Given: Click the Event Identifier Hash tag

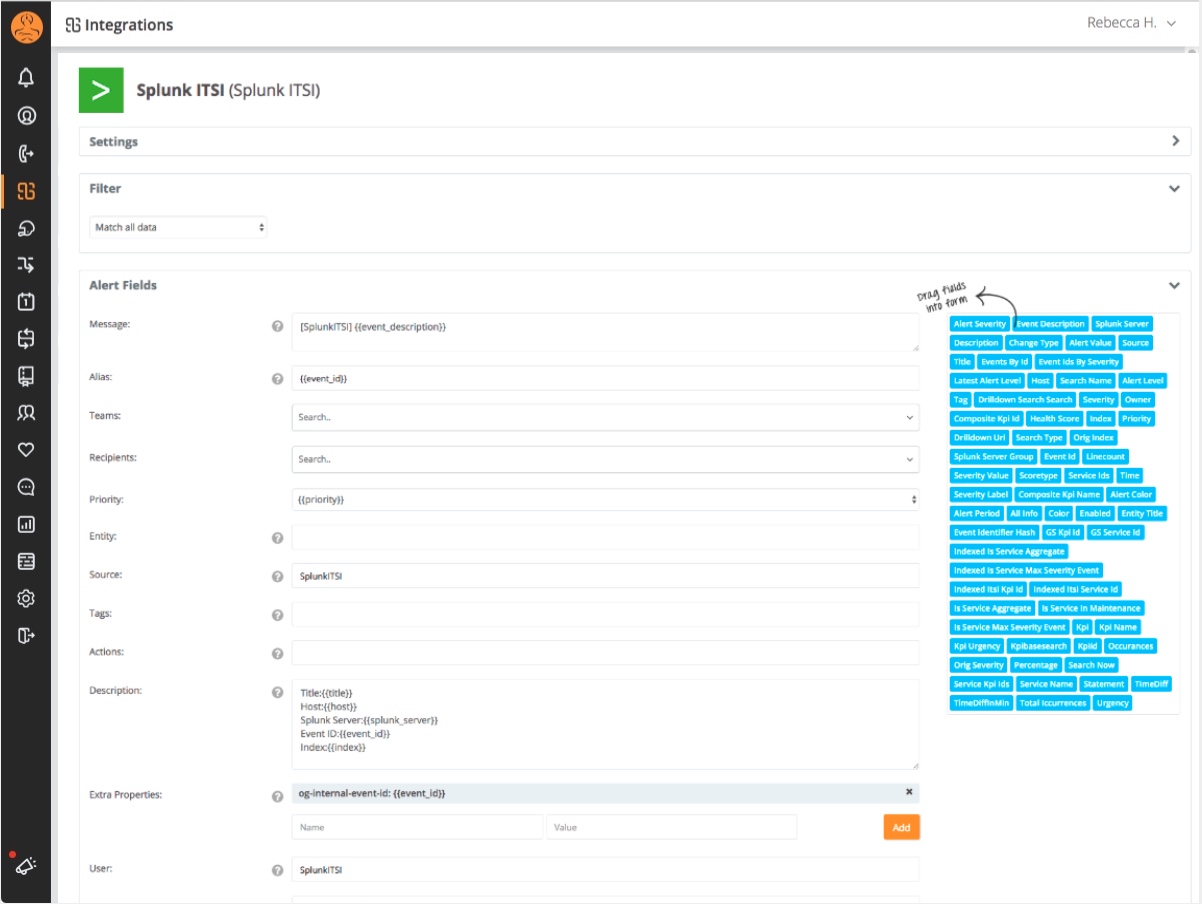Looking at the screenshot, I should click(995, 533).
